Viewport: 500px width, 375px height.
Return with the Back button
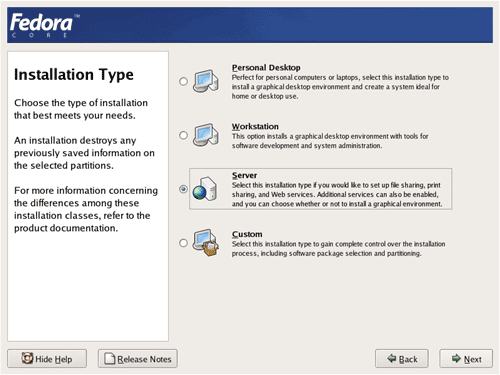point(402,359)
